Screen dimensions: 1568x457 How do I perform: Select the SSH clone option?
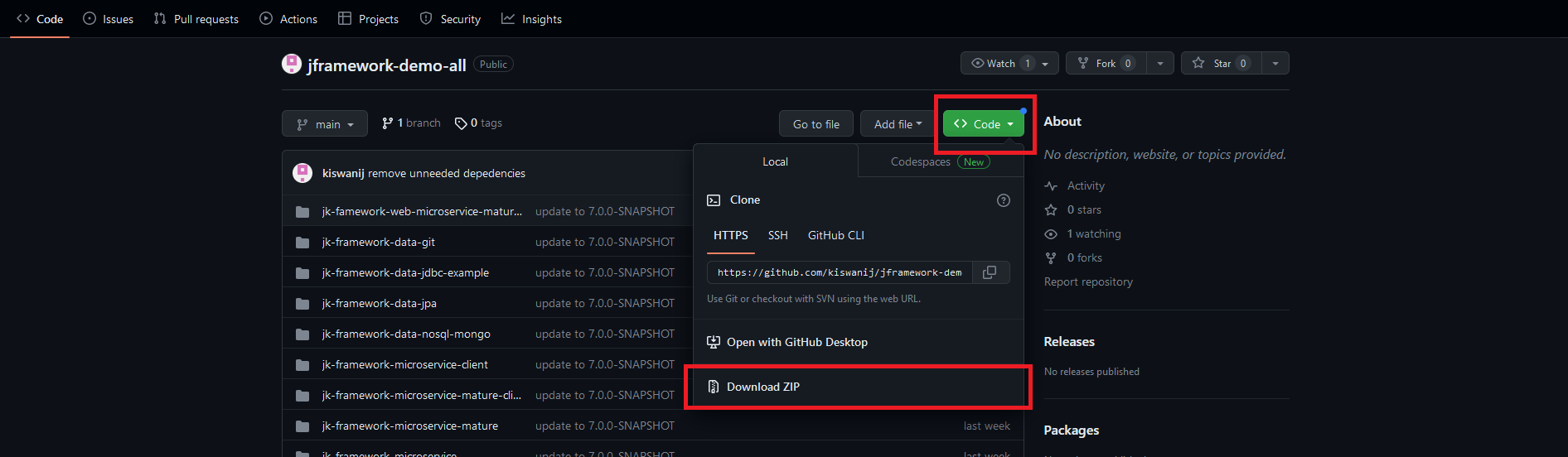tap(778, 236)
